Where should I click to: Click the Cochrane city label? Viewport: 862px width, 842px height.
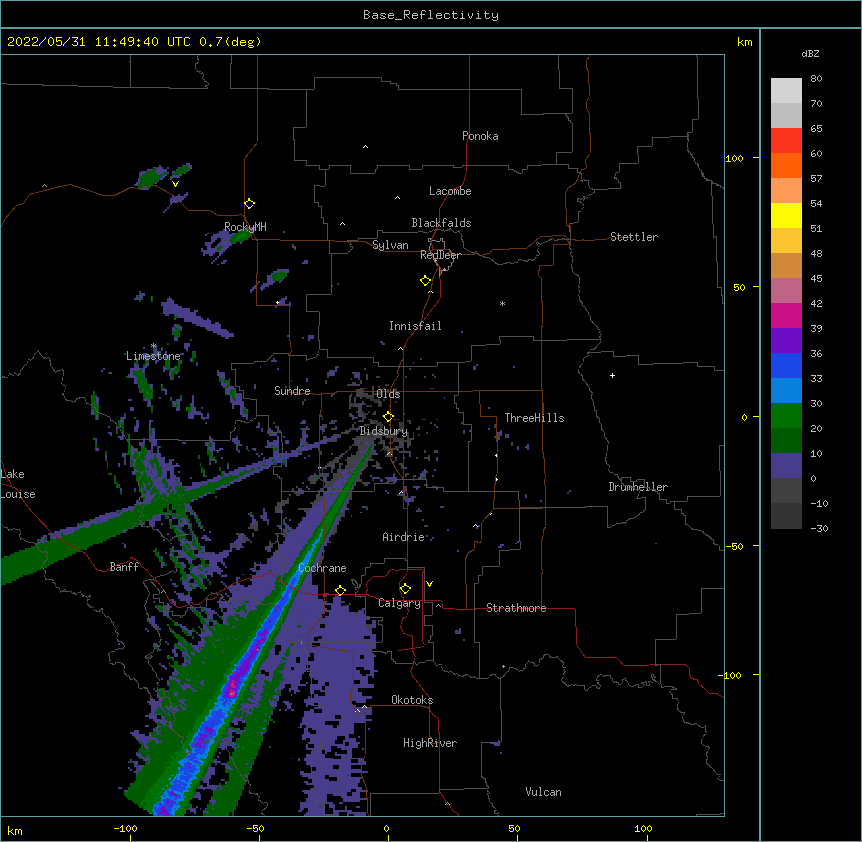(x=322, y=568)
